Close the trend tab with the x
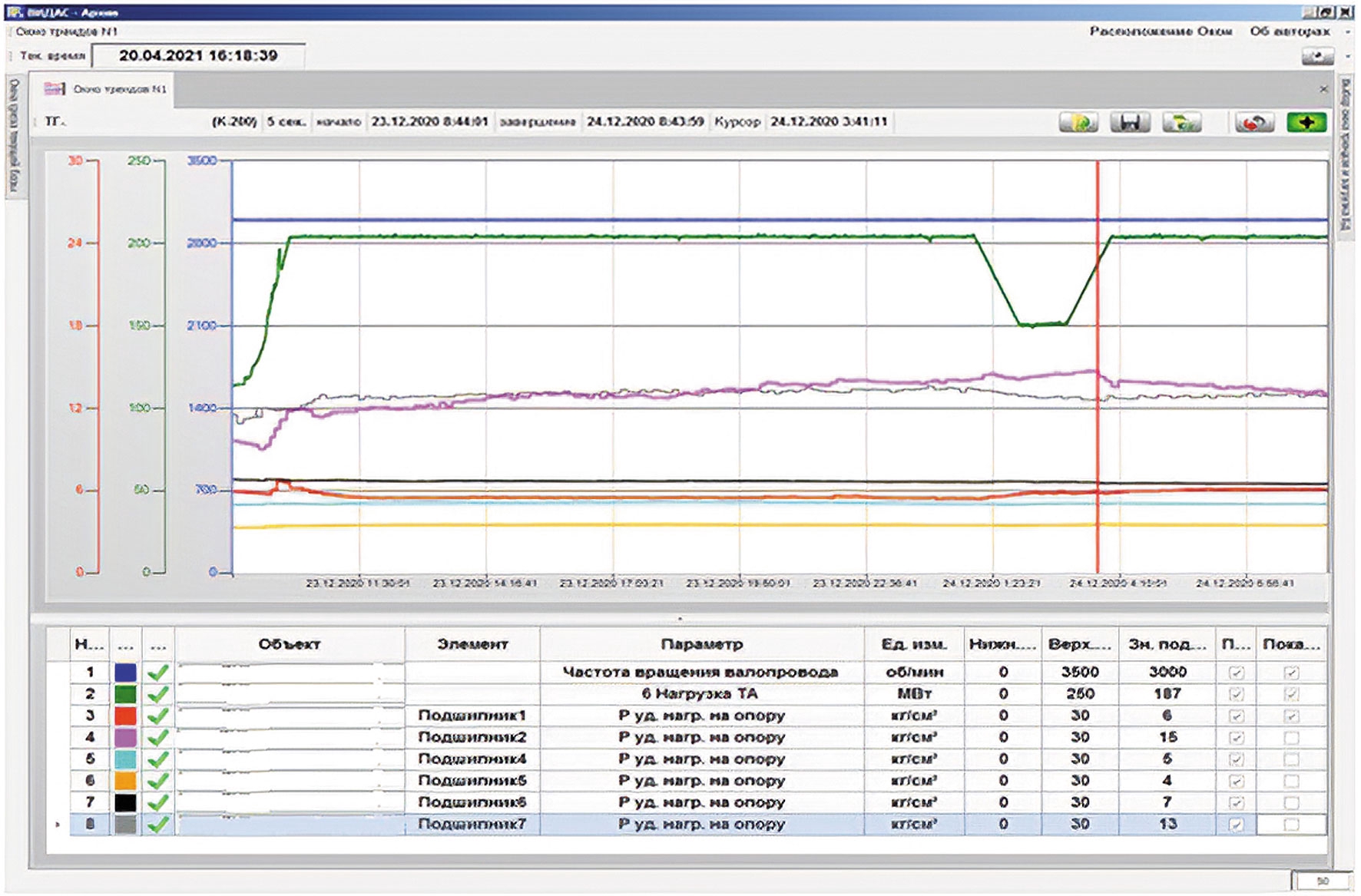 (x=1323, y=89)
